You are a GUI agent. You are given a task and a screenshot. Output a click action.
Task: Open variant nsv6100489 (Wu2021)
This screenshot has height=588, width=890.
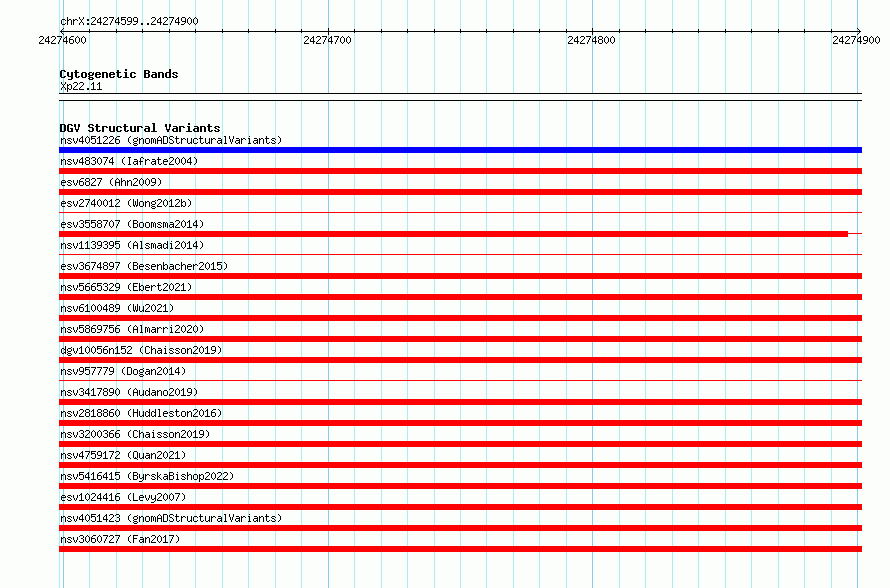click(117, 308)
